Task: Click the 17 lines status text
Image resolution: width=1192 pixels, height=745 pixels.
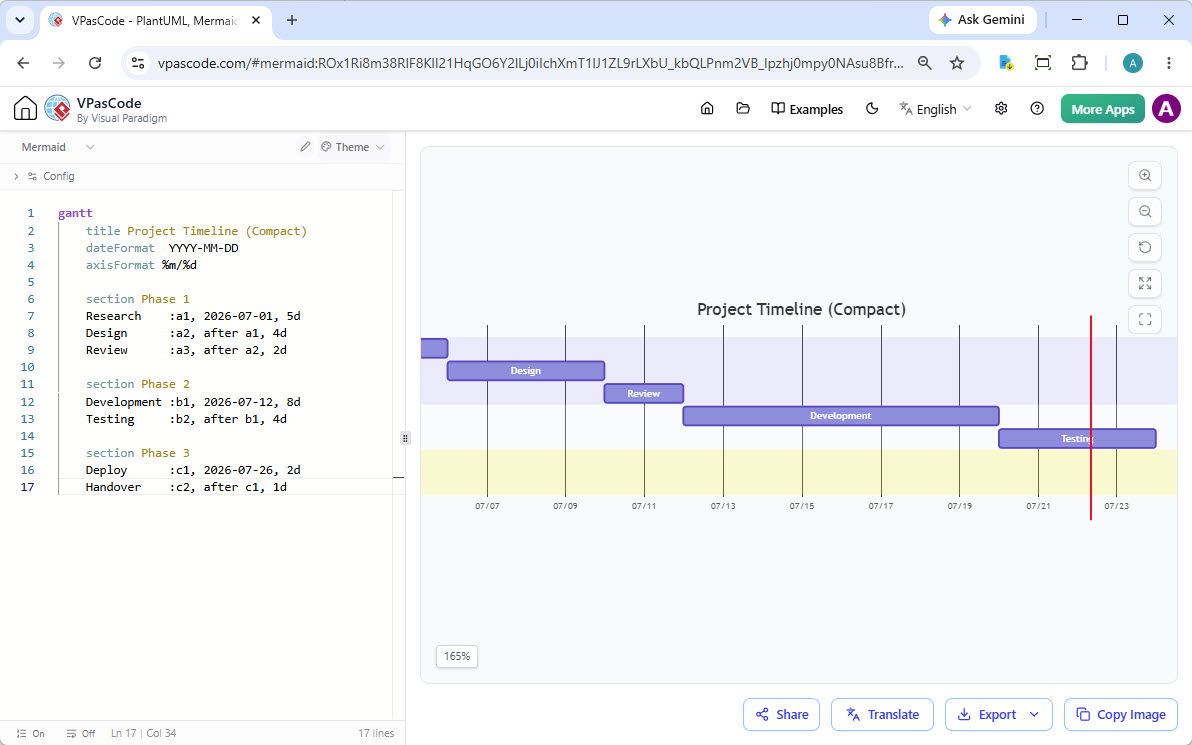Action: point(376,734)
